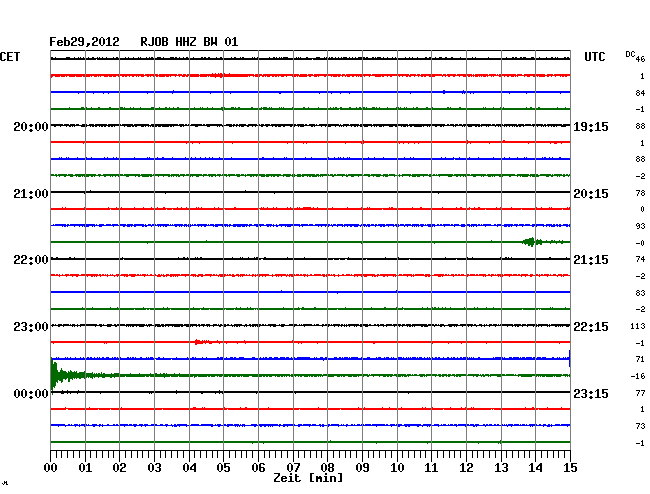Image resolution: width=650 pixels, height=494 pixels.
Task: Click the DC value 71
Action: coord(640,359)
